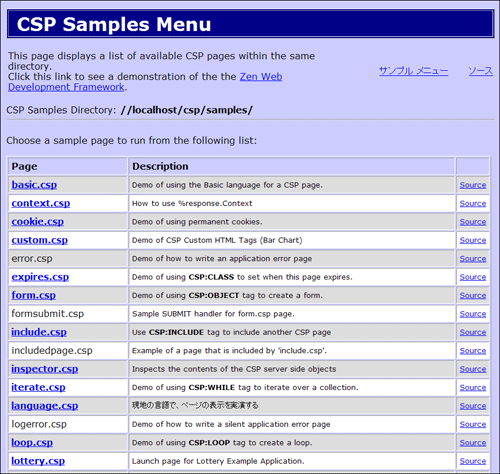Image resolution: width=500 pixels, height=474 pixels.
Task: Open the custom.csp sample page
Action: tap(39, 240)
